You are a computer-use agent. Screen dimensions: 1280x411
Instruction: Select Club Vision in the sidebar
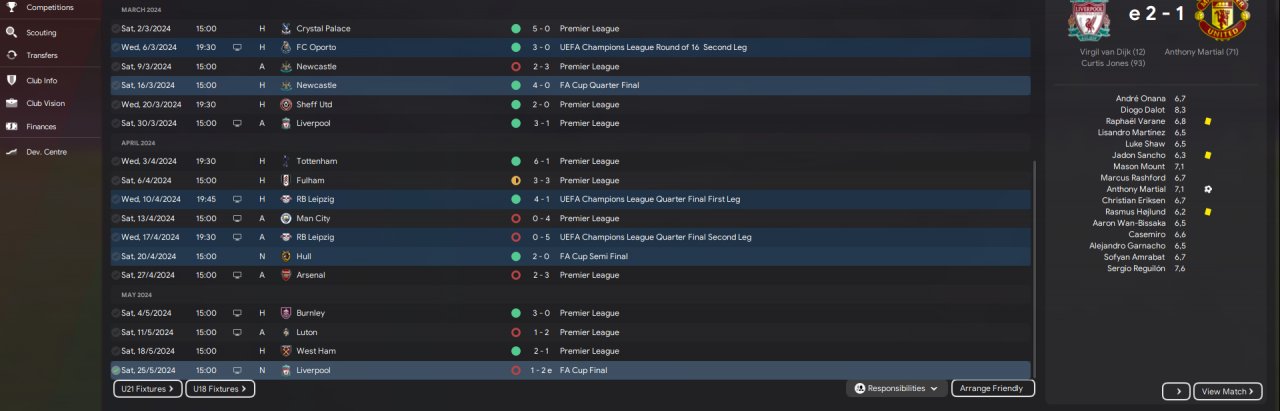[45, 103]
